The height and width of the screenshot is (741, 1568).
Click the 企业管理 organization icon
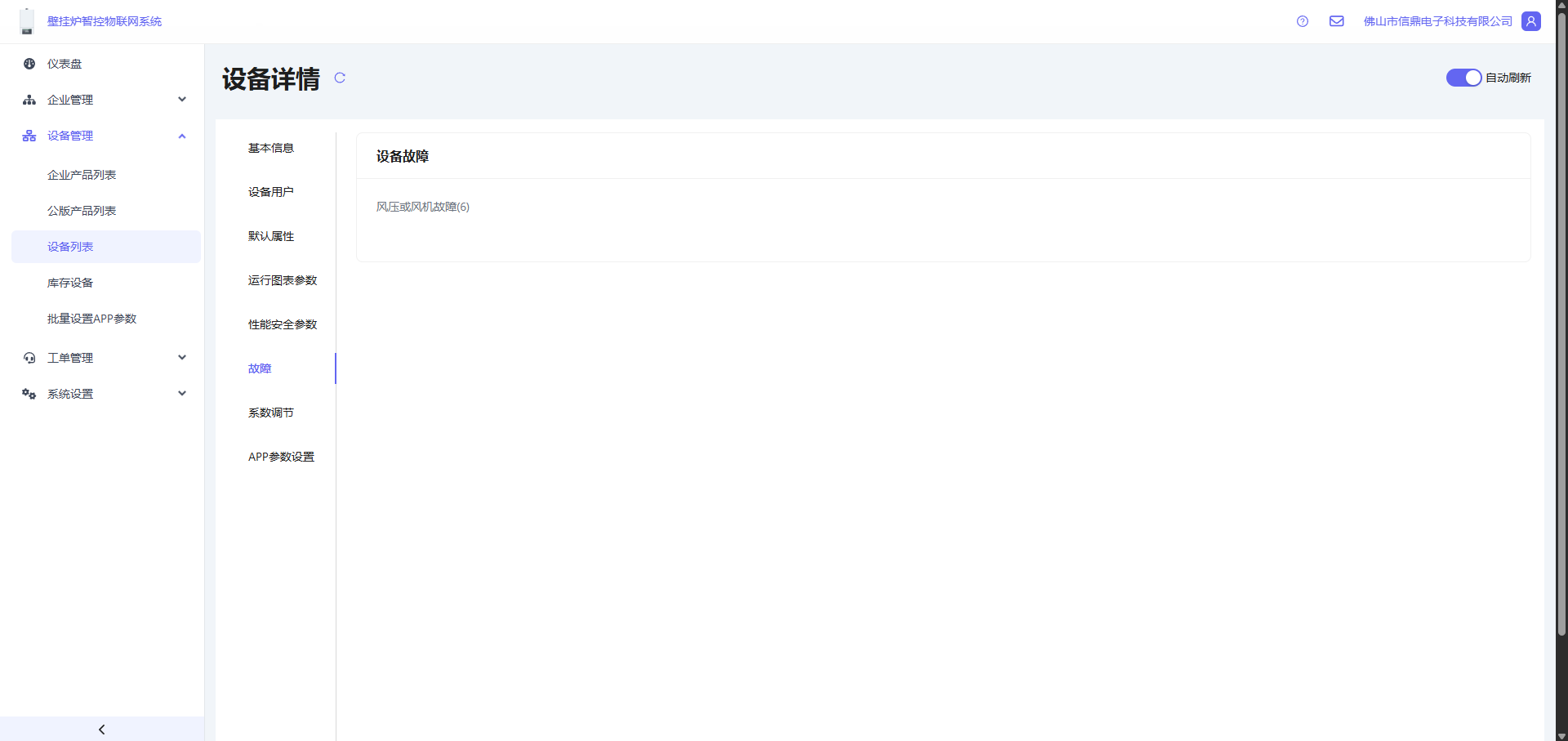coord(29,100)
